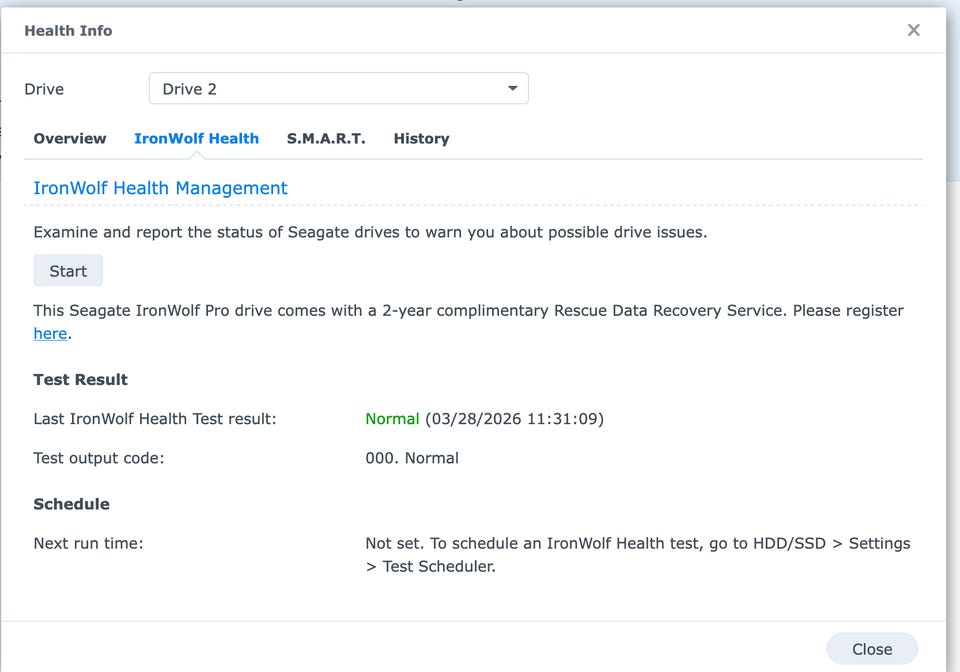
Task: Click the Close button at bottom
Action: 872,649
